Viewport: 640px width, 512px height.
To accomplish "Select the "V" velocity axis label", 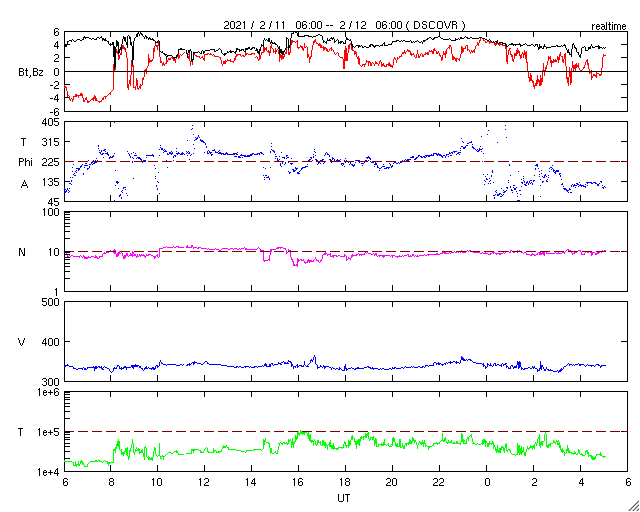I will tap(22, 342).
